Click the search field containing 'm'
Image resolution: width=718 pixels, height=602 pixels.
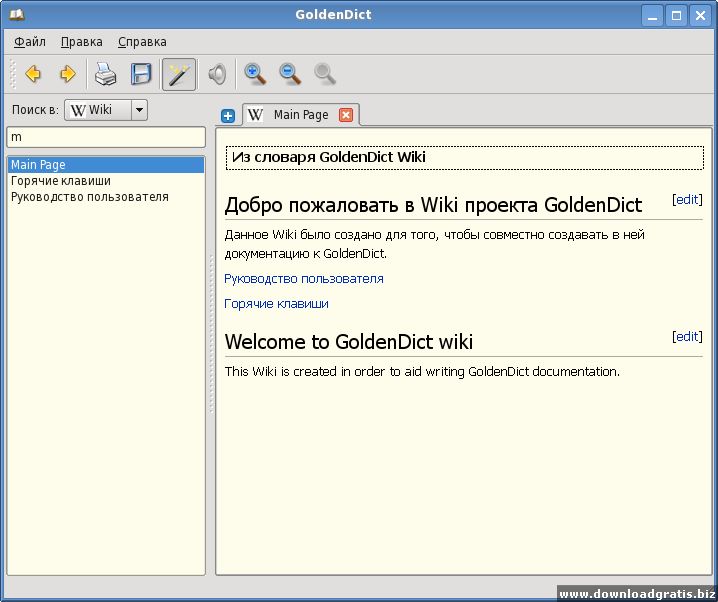coord(106,137)
